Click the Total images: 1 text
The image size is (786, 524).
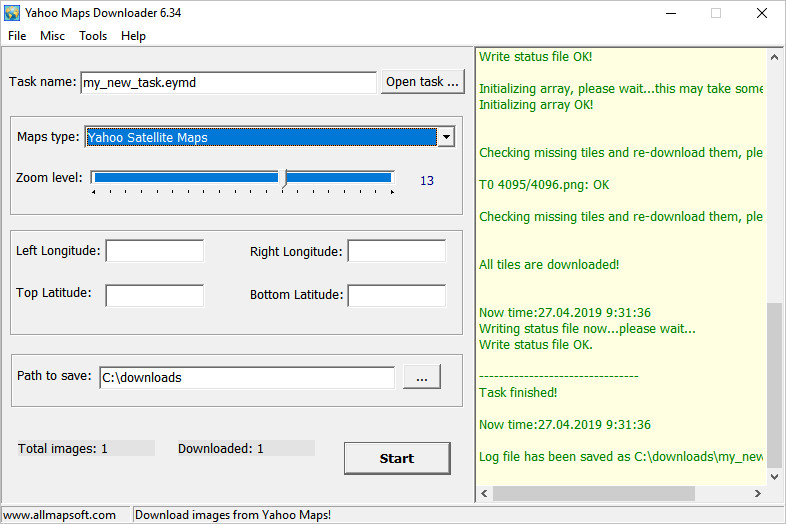(63, 448)
